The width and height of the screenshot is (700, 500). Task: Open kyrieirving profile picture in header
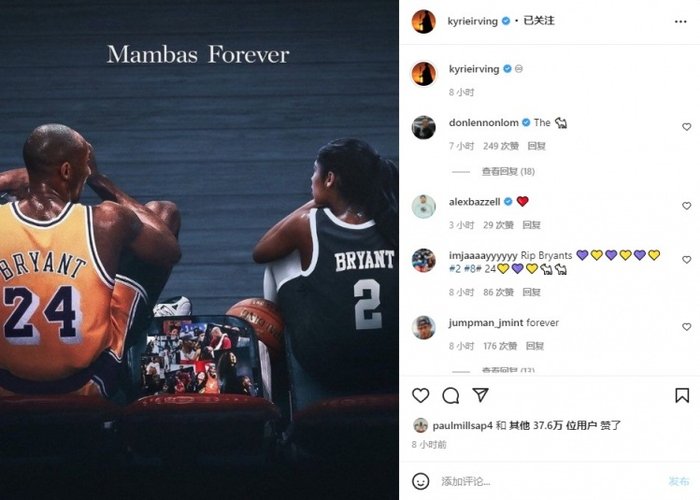point(423,21)
